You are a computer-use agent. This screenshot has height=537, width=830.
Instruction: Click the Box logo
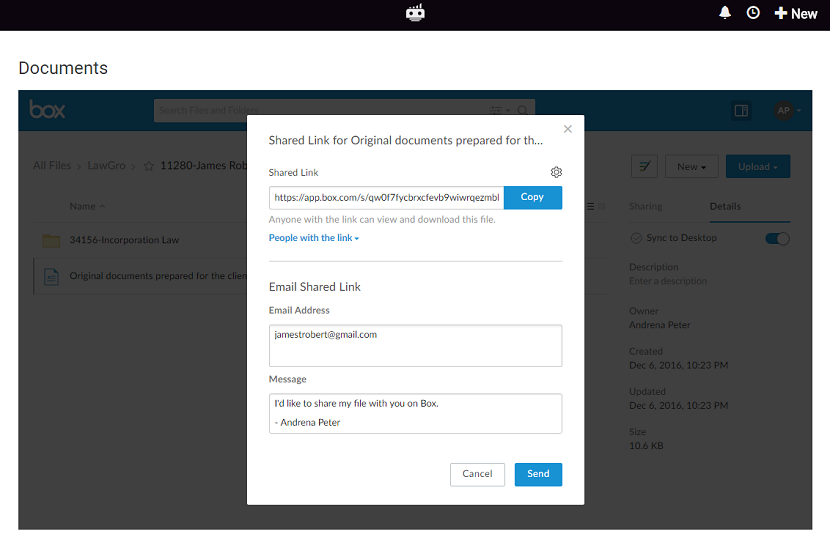tap(47, 110)
